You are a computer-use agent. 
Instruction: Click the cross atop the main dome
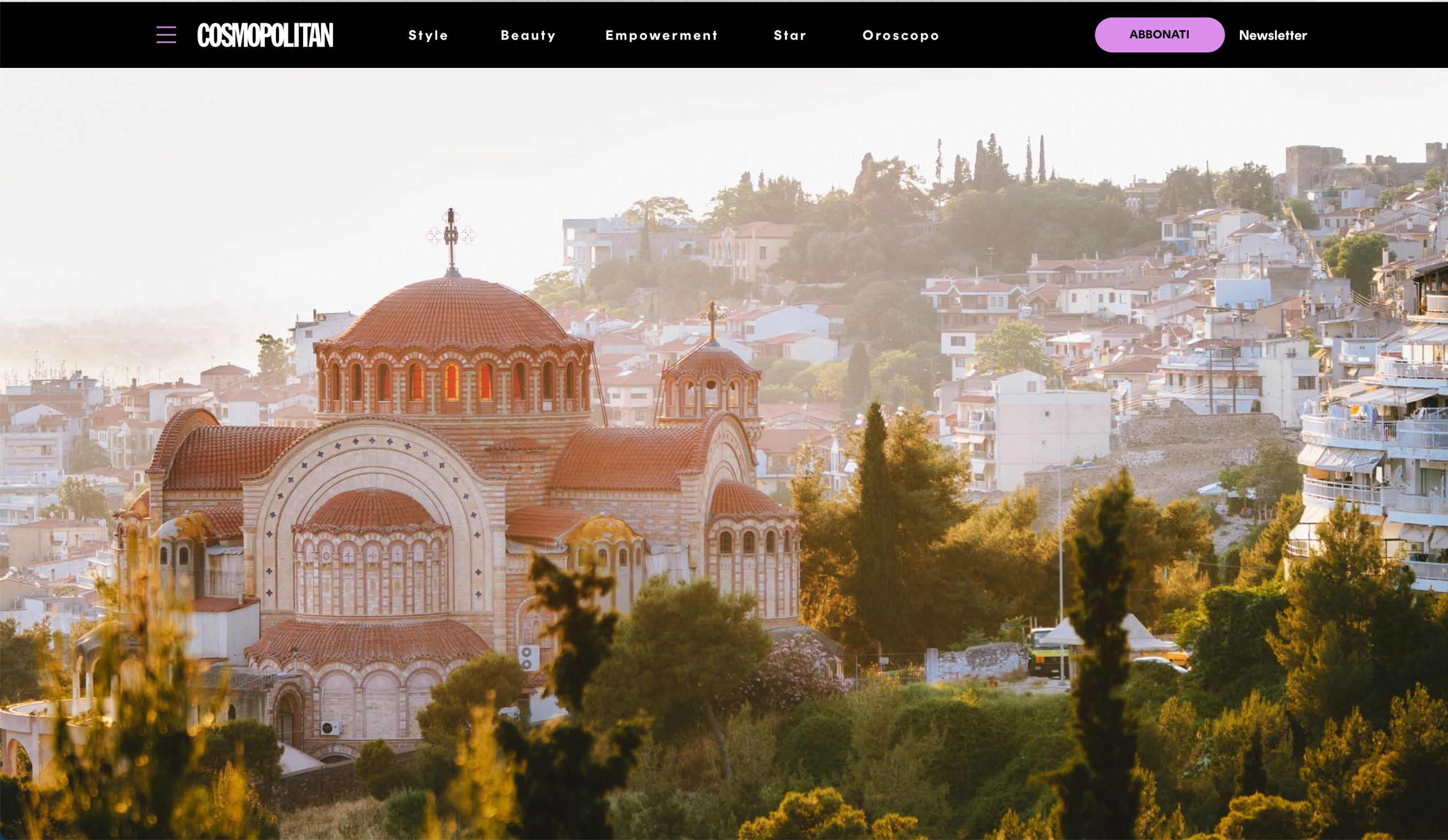[451, 234]
